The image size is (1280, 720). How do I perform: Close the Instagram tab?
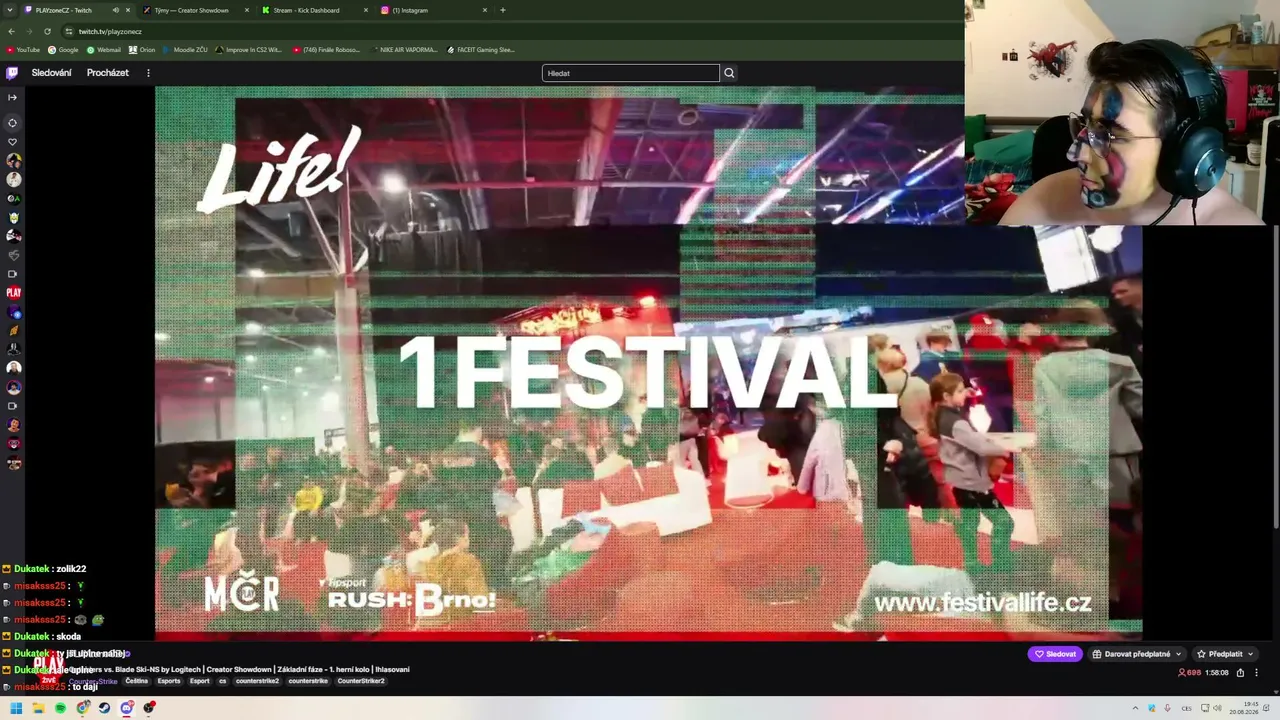pyautogui.click(x=485, y=10)
